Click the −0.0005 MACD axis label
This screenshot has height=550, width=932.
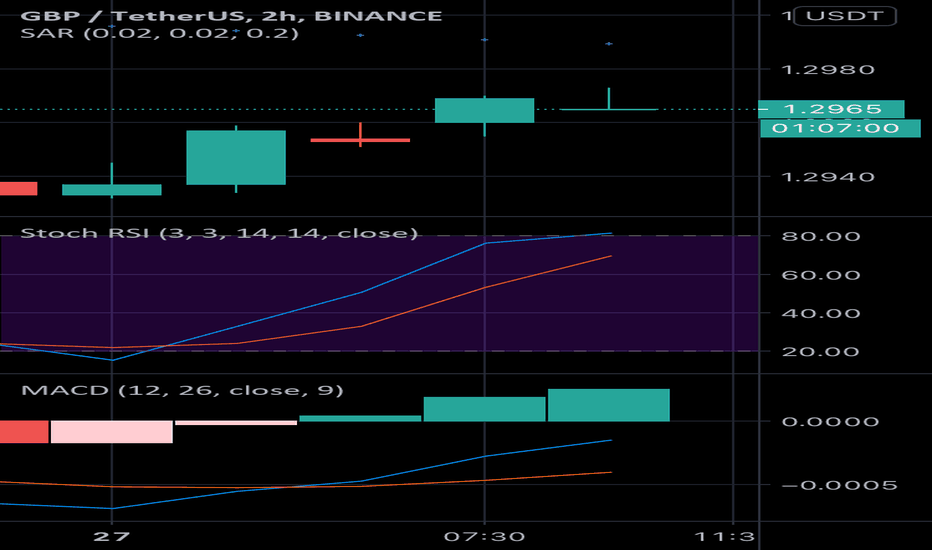[839, 485]
